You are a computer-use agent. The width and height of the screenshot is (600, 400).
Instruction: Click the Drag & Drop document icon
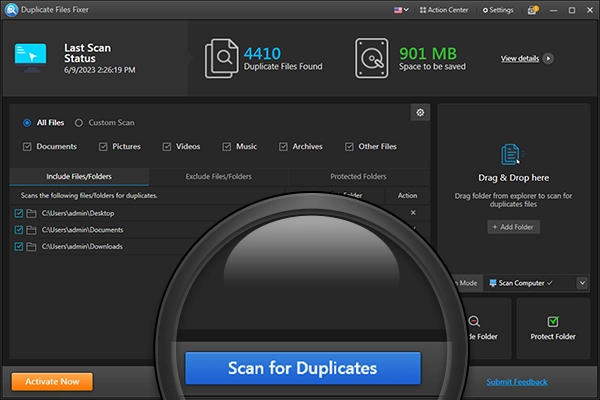pos(513,154)
